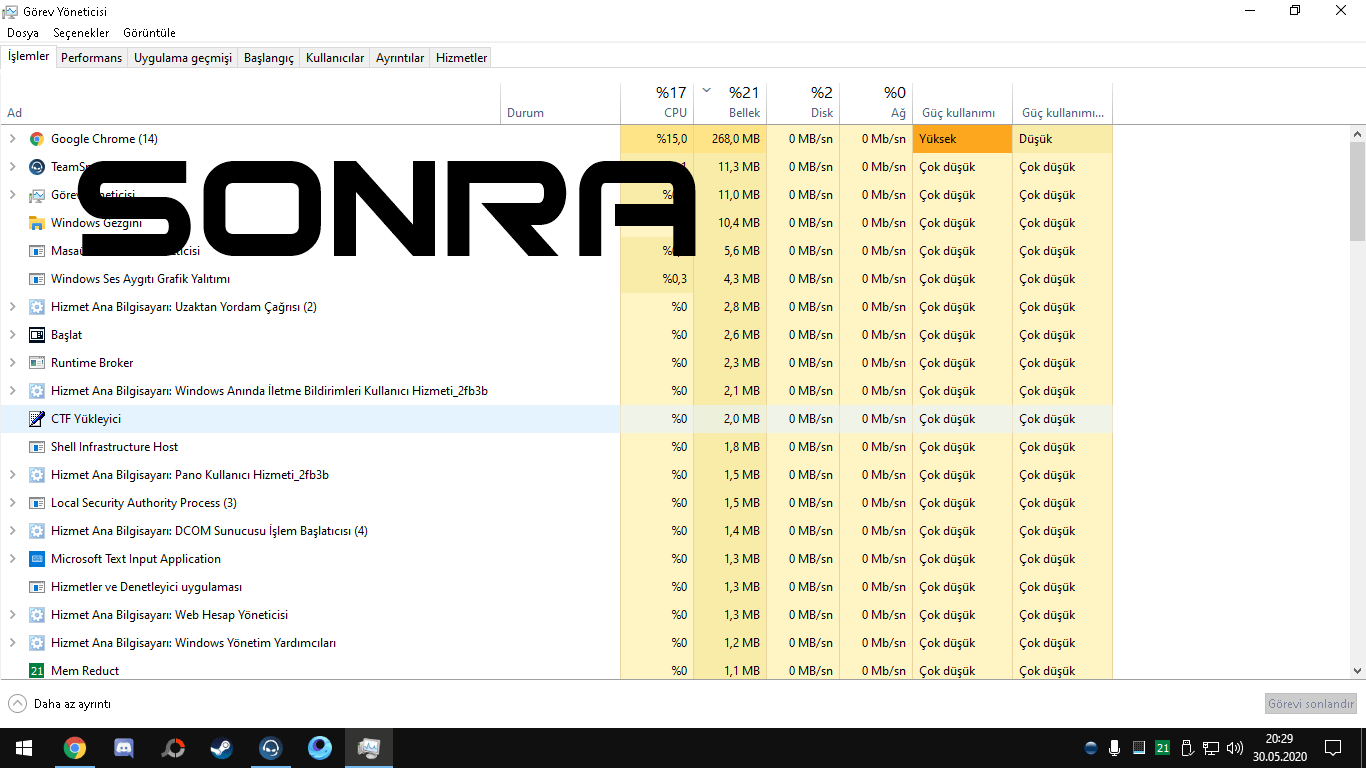
Task: Click the vertical scrollbar thumb in process list
Action: [x=1357, y=191]
